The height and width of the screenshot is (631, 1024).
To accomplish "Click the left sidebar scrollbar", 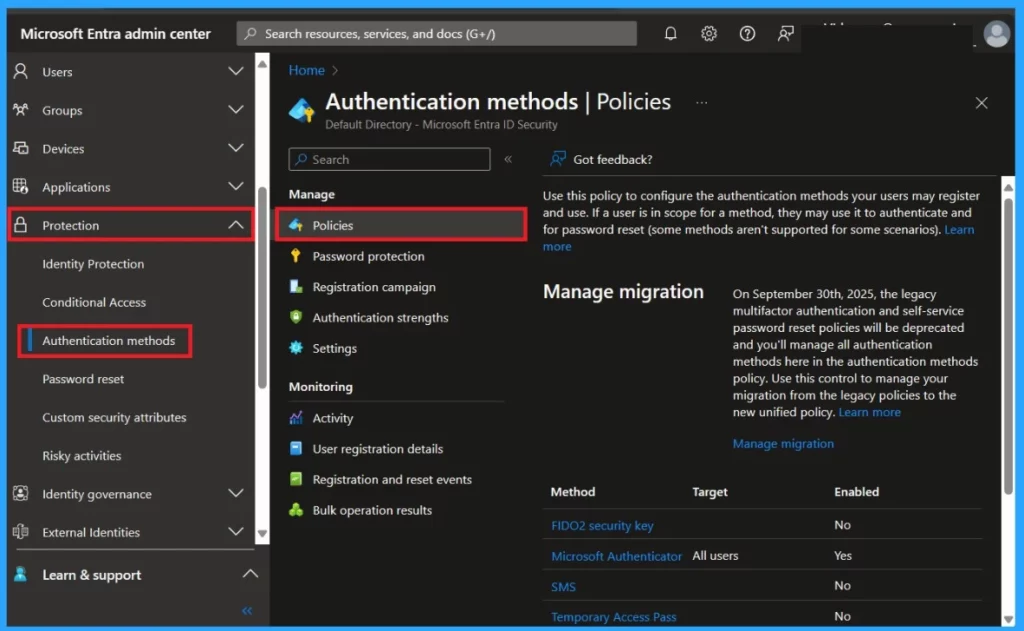I will coord(262,290).
